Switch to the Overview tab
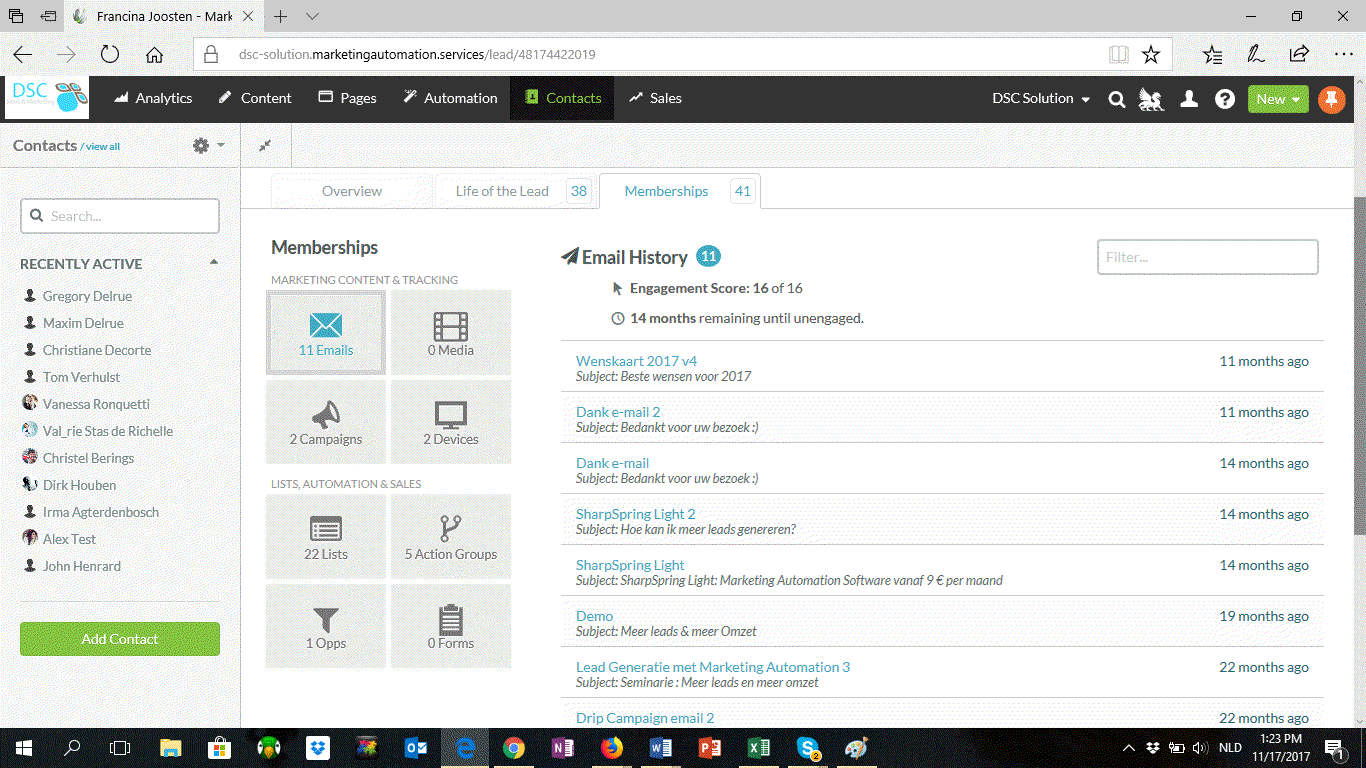 coord(351,190)
